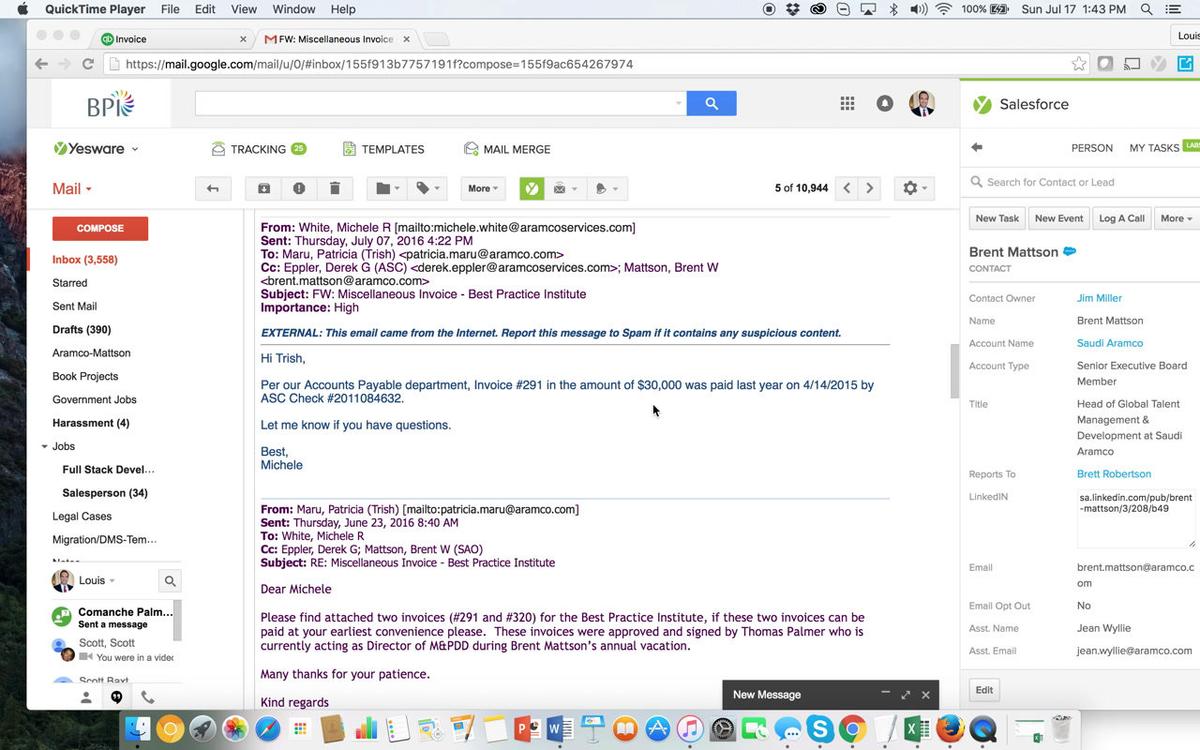Open the Brett Robertson link
Image resolution: width=1200 pixels, height=750 pixels.
tap(1114, 474)
